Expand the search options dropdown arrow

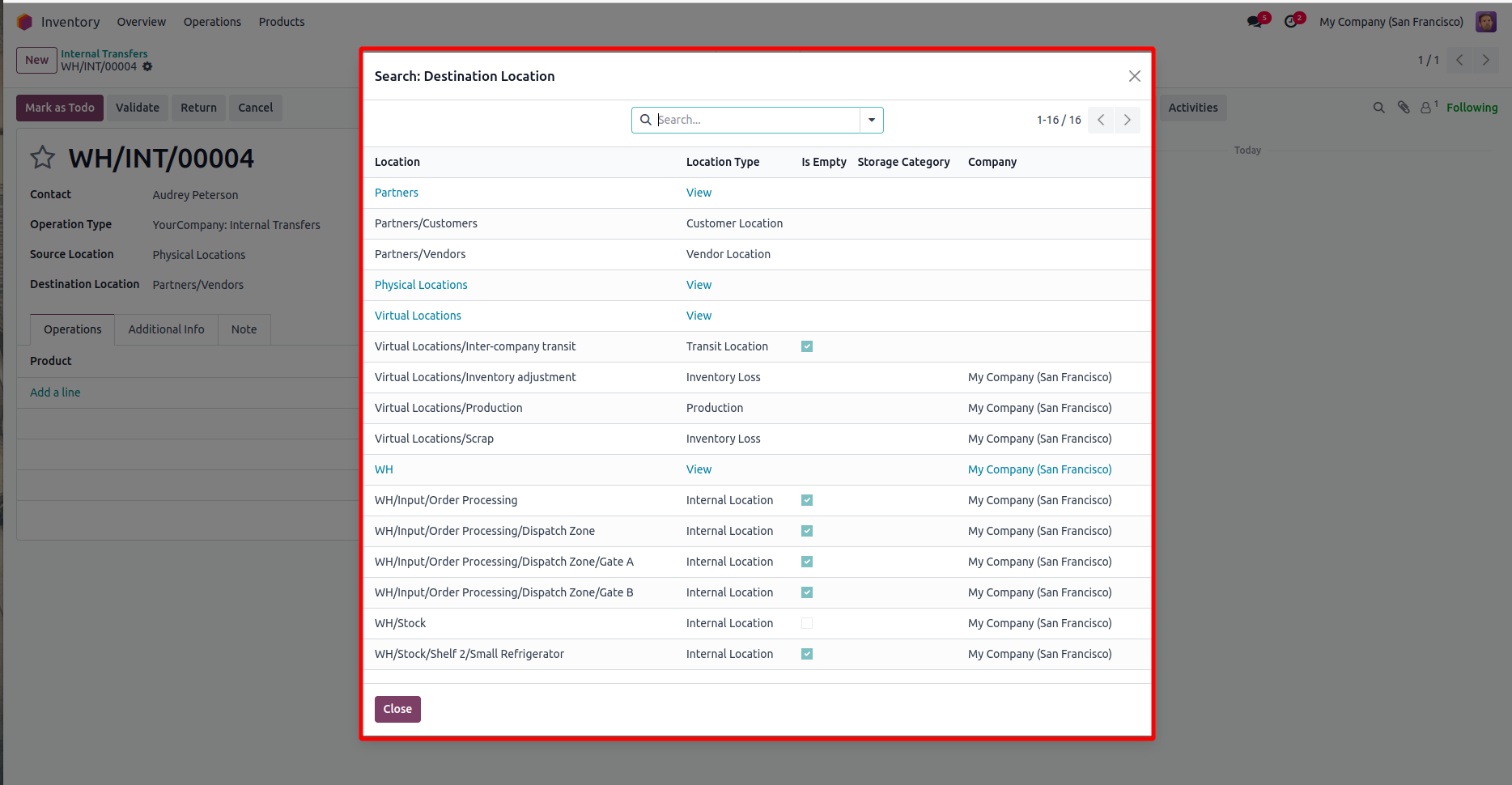pos(872,120)
